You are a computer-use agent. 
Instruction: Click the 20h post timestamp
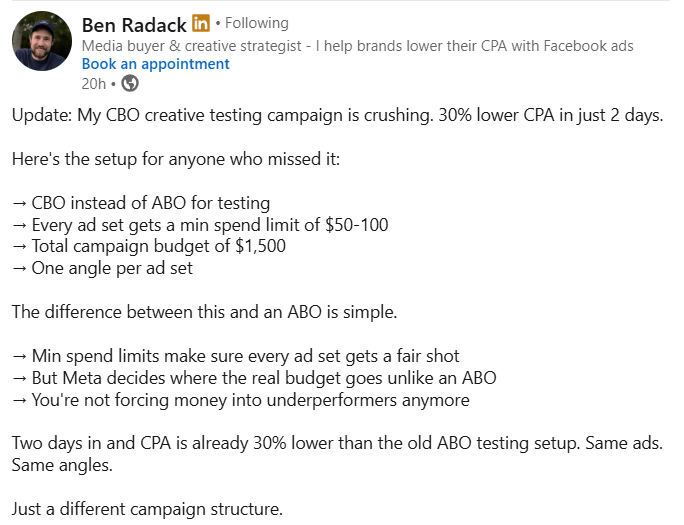[93, 83]
